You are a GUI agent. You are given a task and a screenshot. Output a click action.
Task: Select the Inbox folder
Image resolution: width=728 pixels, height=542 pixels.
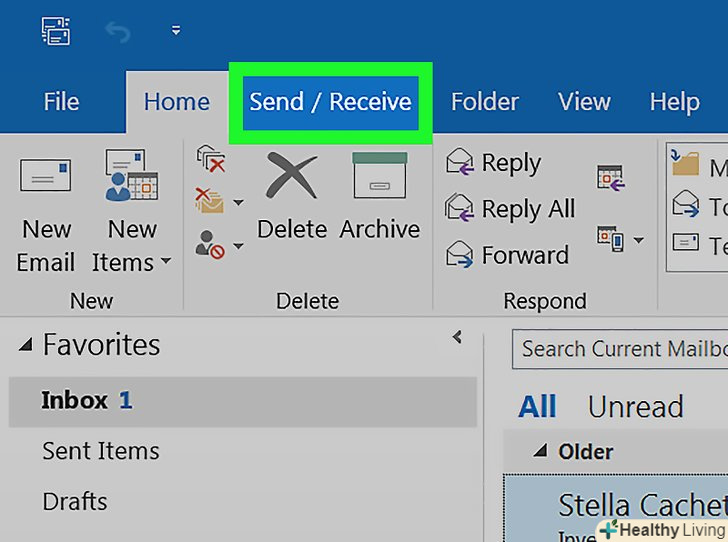[243, 401]
